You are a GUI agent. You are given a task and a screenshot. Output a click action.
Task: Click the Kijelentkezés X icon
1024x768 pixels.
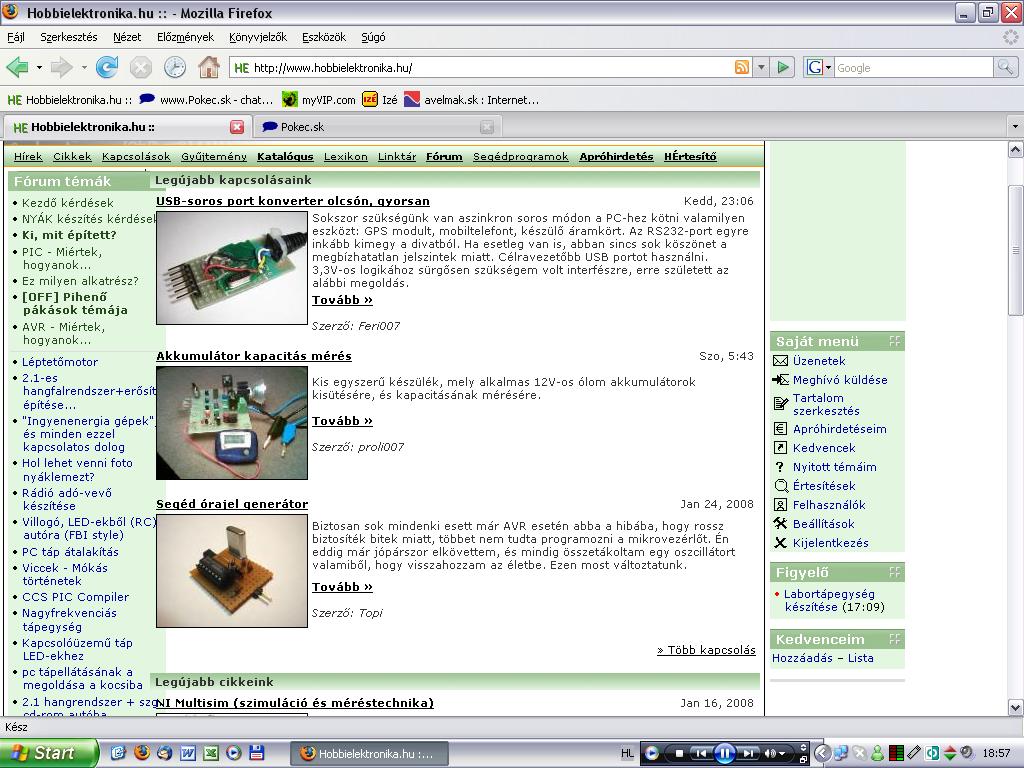coord(780,543)
